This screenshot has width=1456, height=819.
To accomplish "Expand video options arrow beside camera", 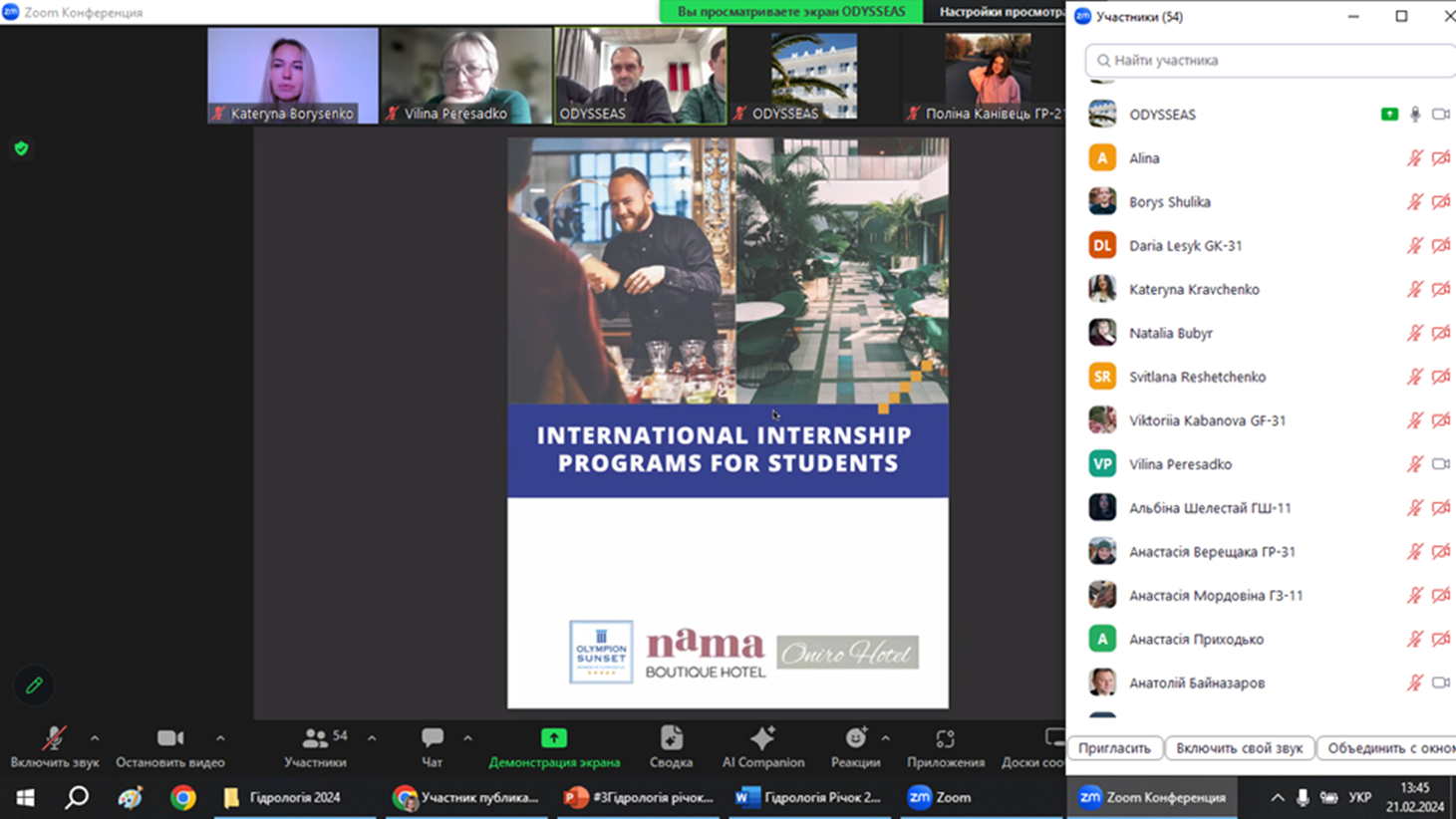I will tap(220, 738).
